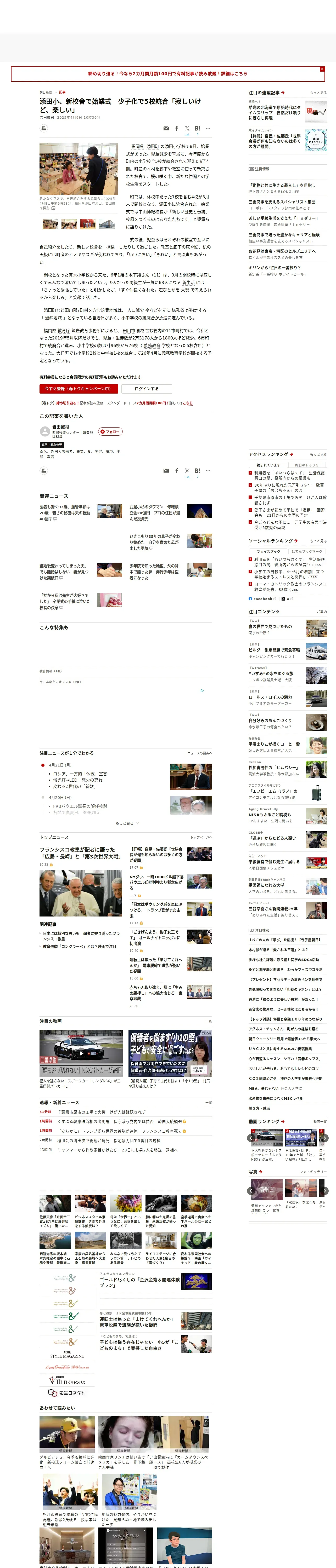Select fourth small photo under main image
This screenshot has width=336, height=1568.
(107, 224)
